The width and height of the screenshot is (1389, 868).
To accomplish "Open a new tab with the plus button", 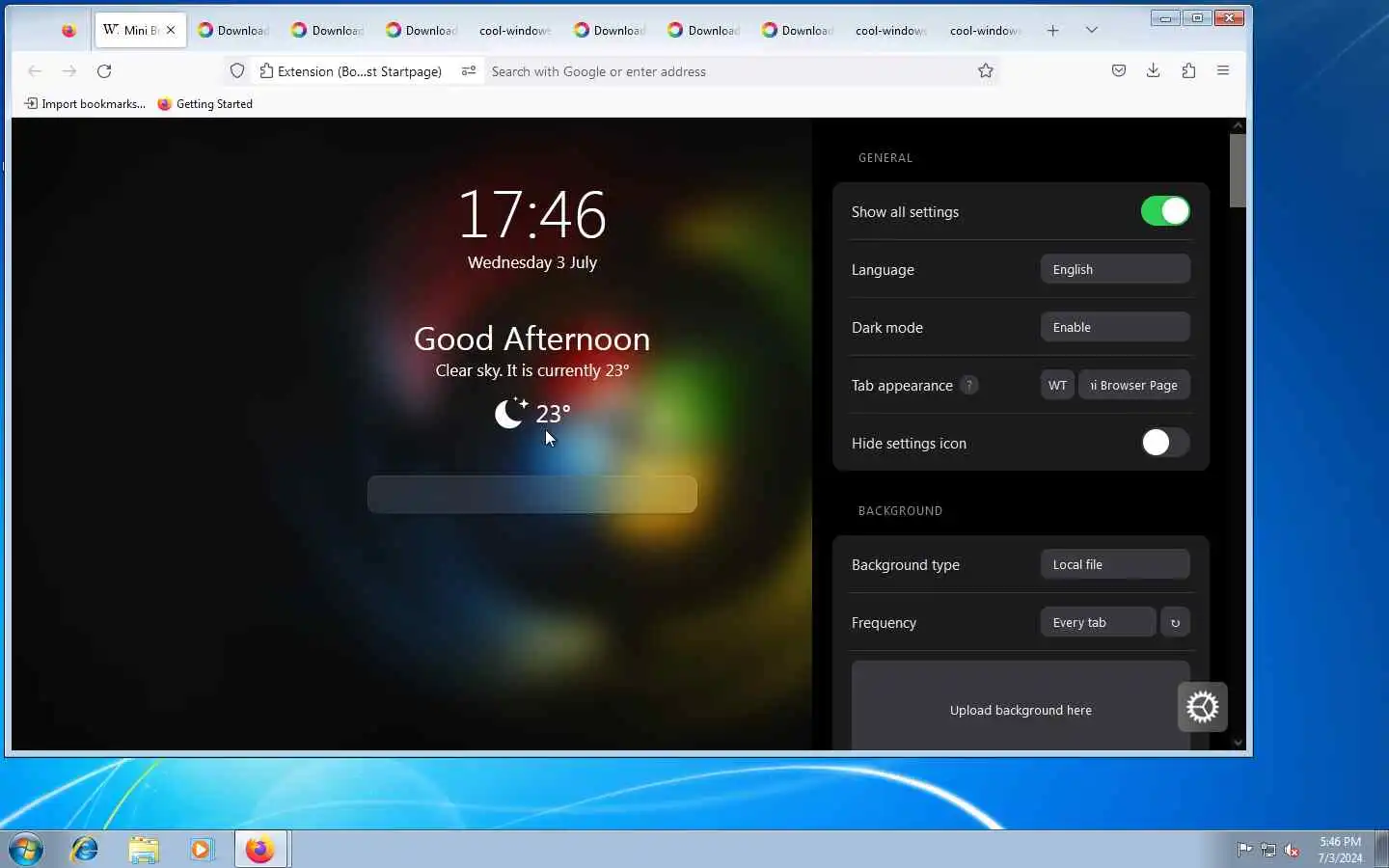I will [1052, 31].
